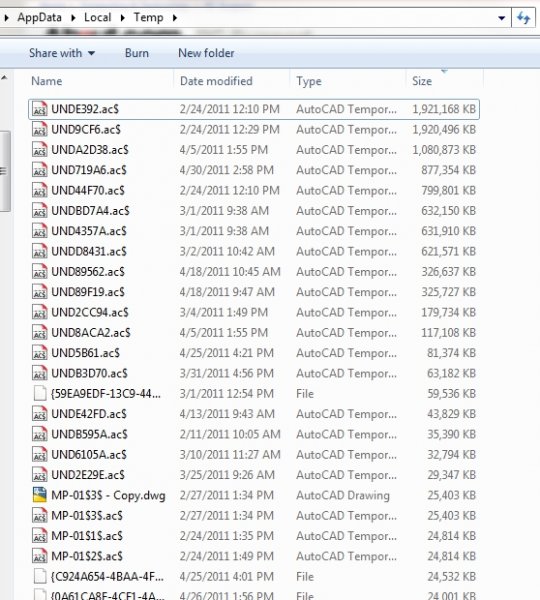Screen dimensions: 540x600
Task: Select the UNDE392.ac$ file icon
Action: tap(39, 109)
